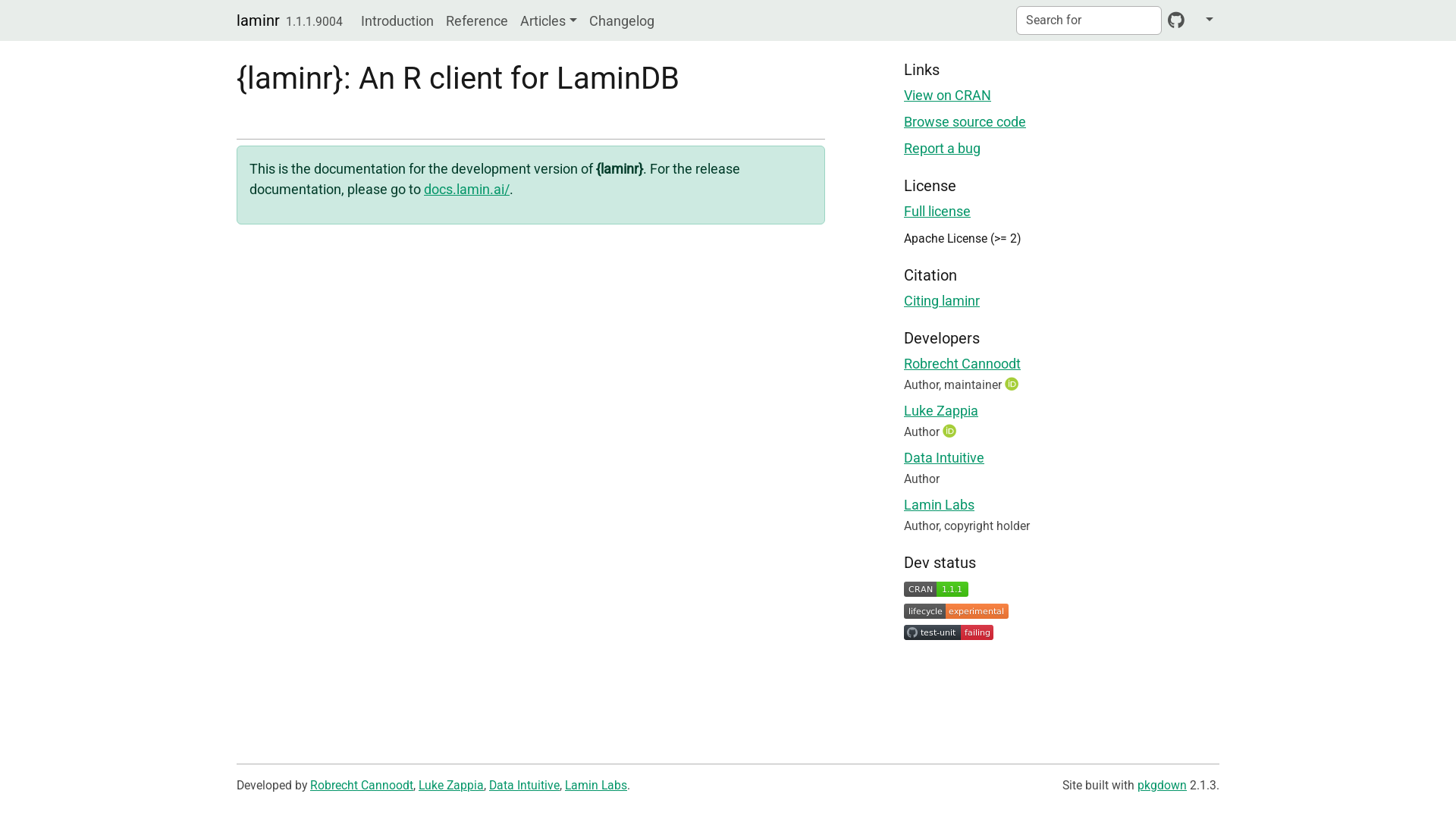
Task: Click Robrecht Cannoodt in the footer
Action: pos(362,786)
